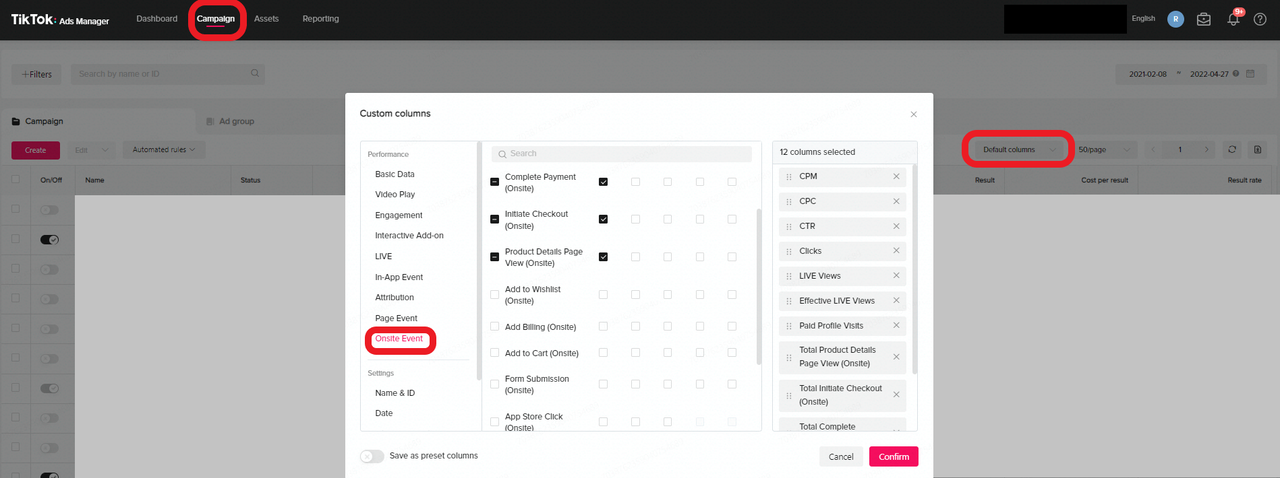Click the Cancel button
This screenshot has width=1280, height=478.
(841, 457)
